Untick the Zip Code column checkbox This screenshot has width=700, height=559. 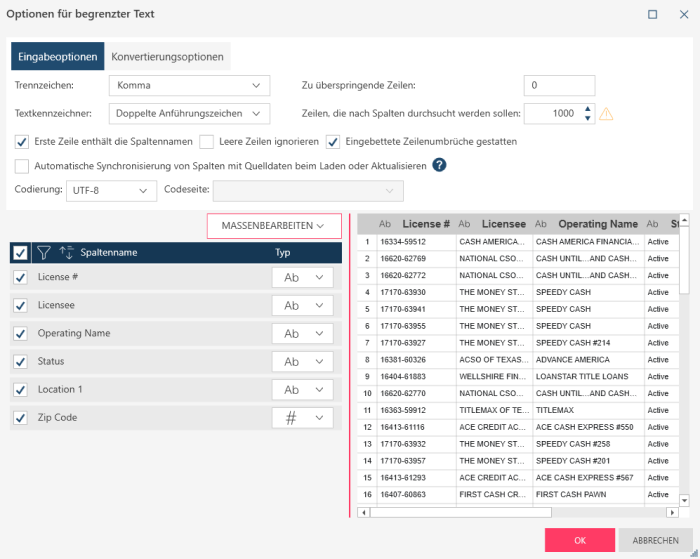(21, 418)
